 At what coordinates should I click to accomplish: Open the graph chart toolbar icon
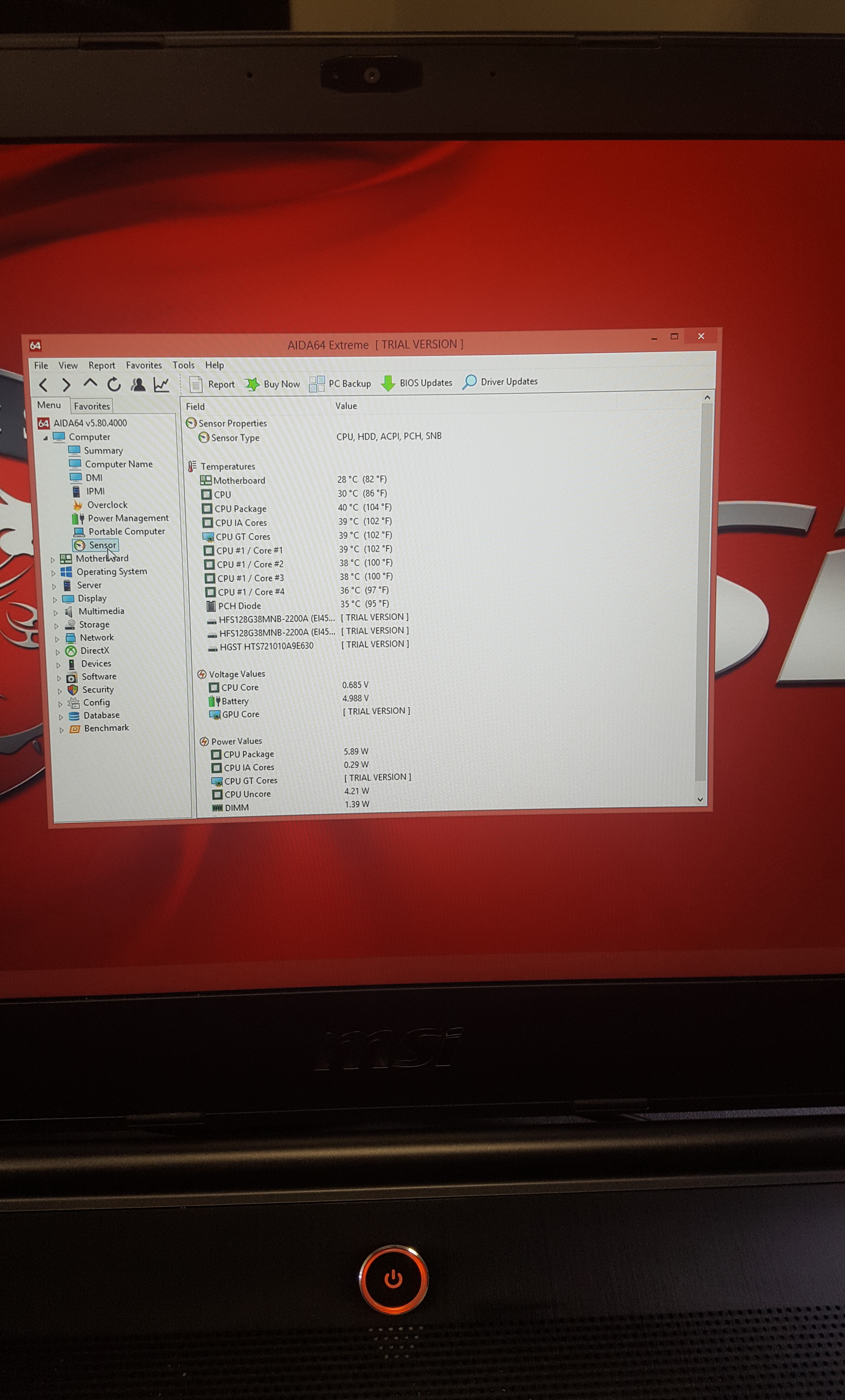click(162, 385)
